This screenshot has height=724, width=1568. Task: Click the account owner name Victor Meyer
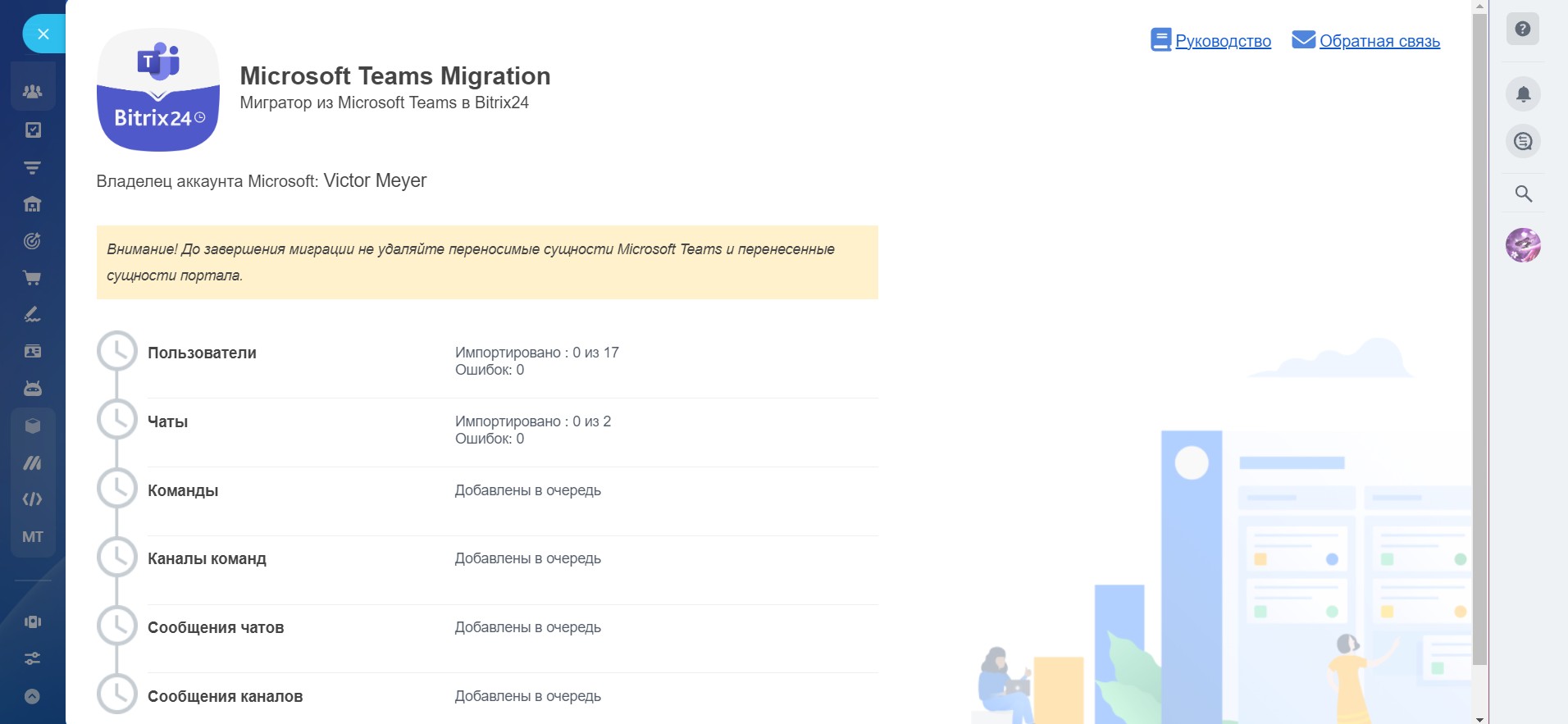375,180
